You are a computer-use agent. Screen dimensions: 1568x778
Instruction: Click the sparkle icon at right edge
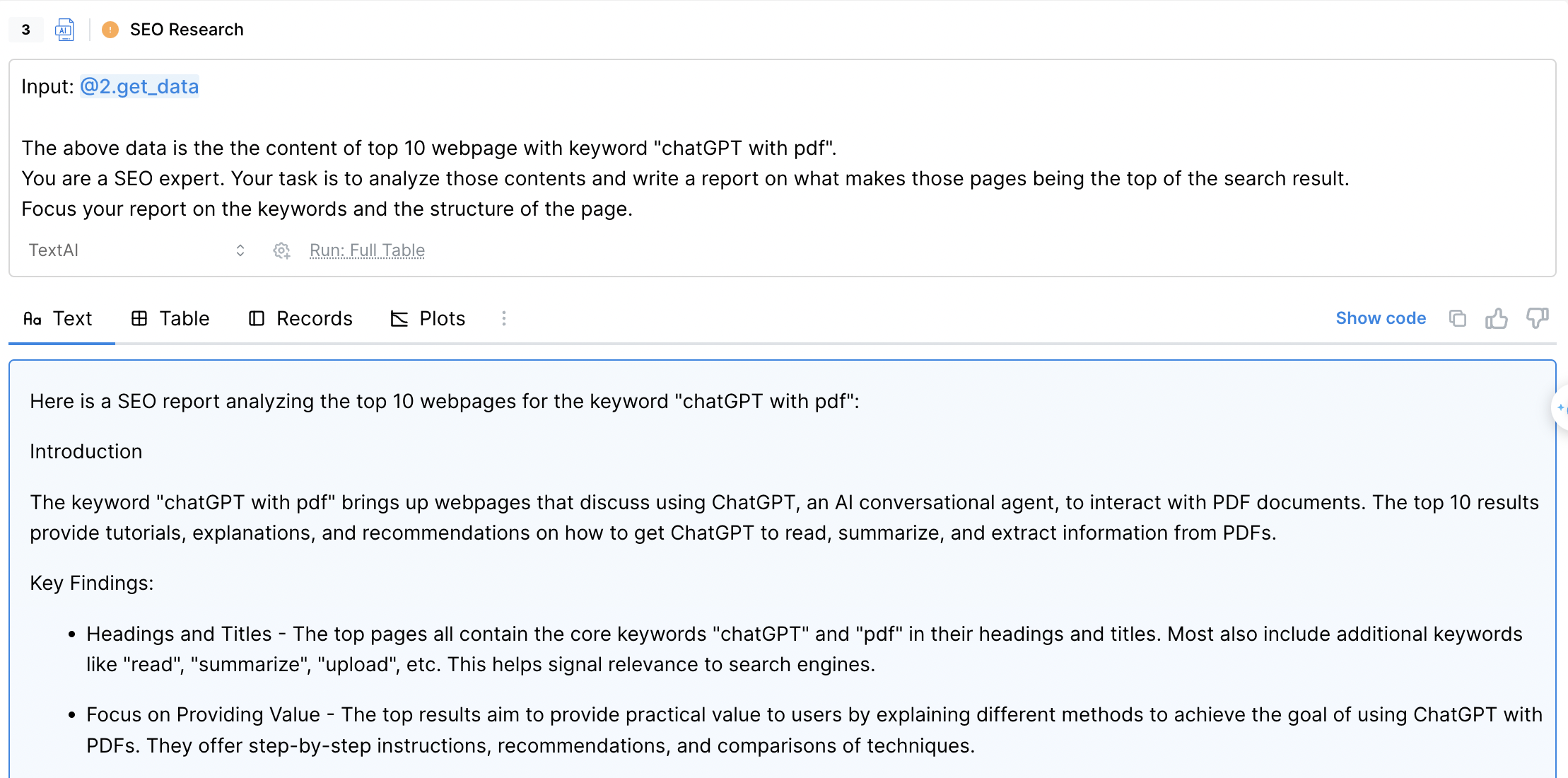tap(1560, 407)
